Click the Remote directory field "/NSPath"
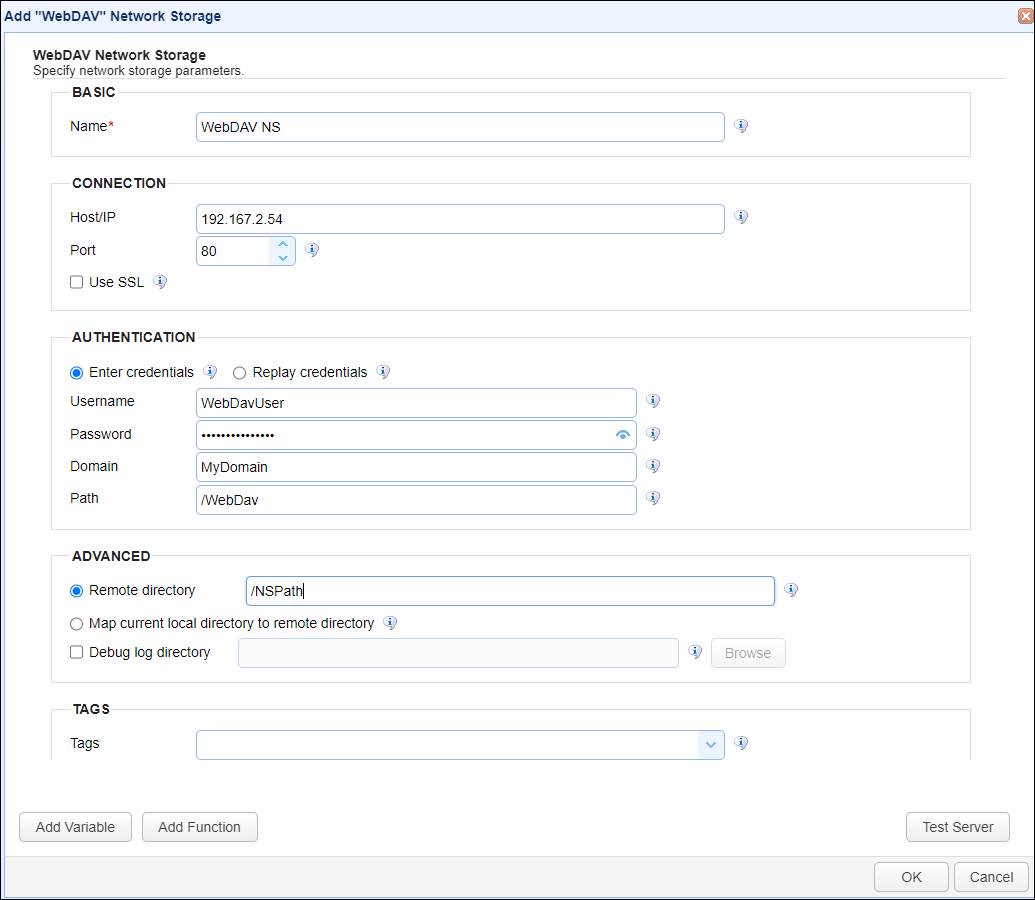This screenshot has width=1035, height=900. tap(510, 591)
